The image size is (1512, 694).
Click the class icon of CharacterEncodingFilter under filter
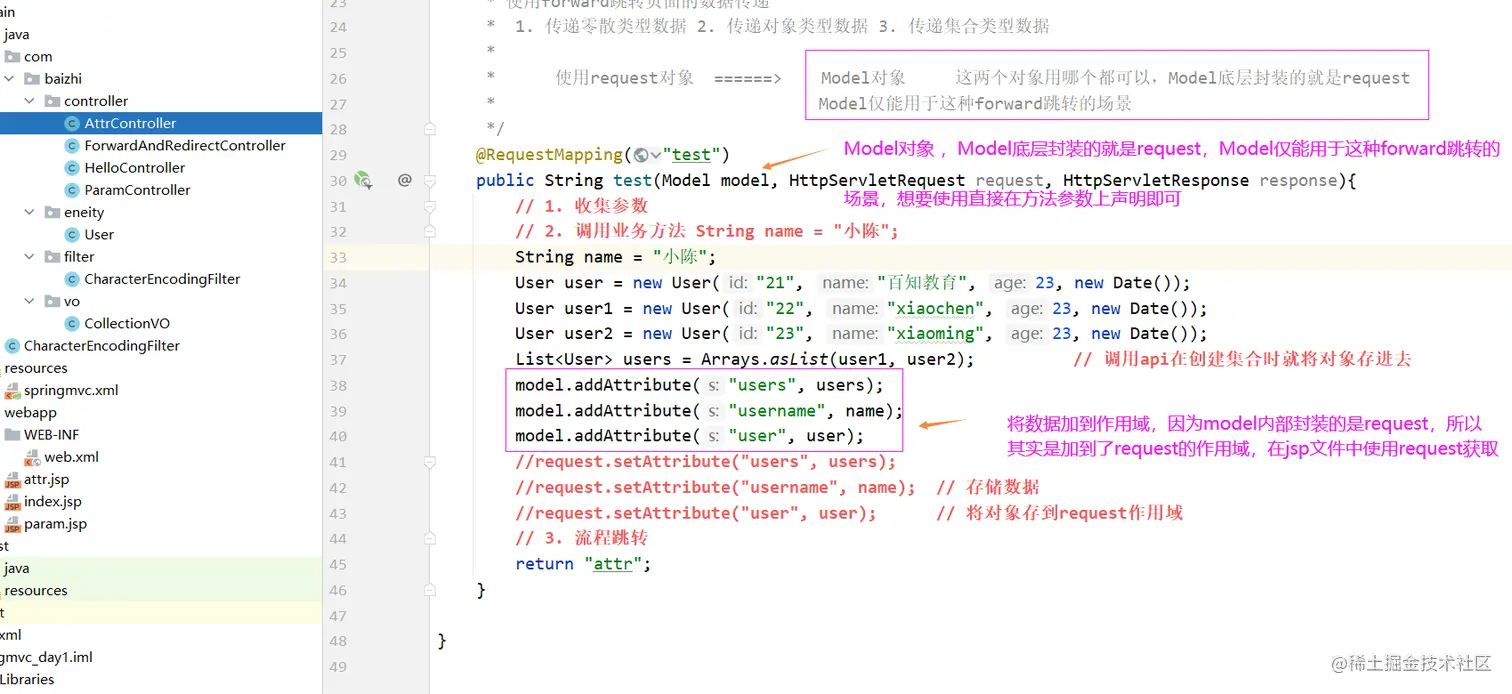point(72,279)
